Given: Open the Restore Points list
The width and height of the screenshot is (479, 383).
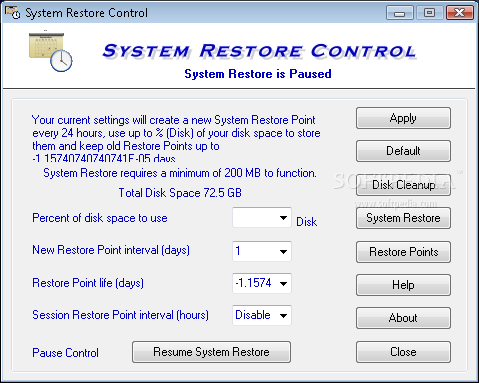Looking at the screenshot, I should [403, 252].
